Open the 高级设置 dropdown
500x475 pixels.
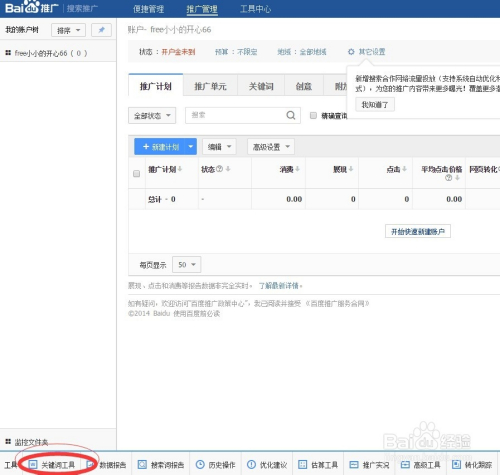click(271, 147)
